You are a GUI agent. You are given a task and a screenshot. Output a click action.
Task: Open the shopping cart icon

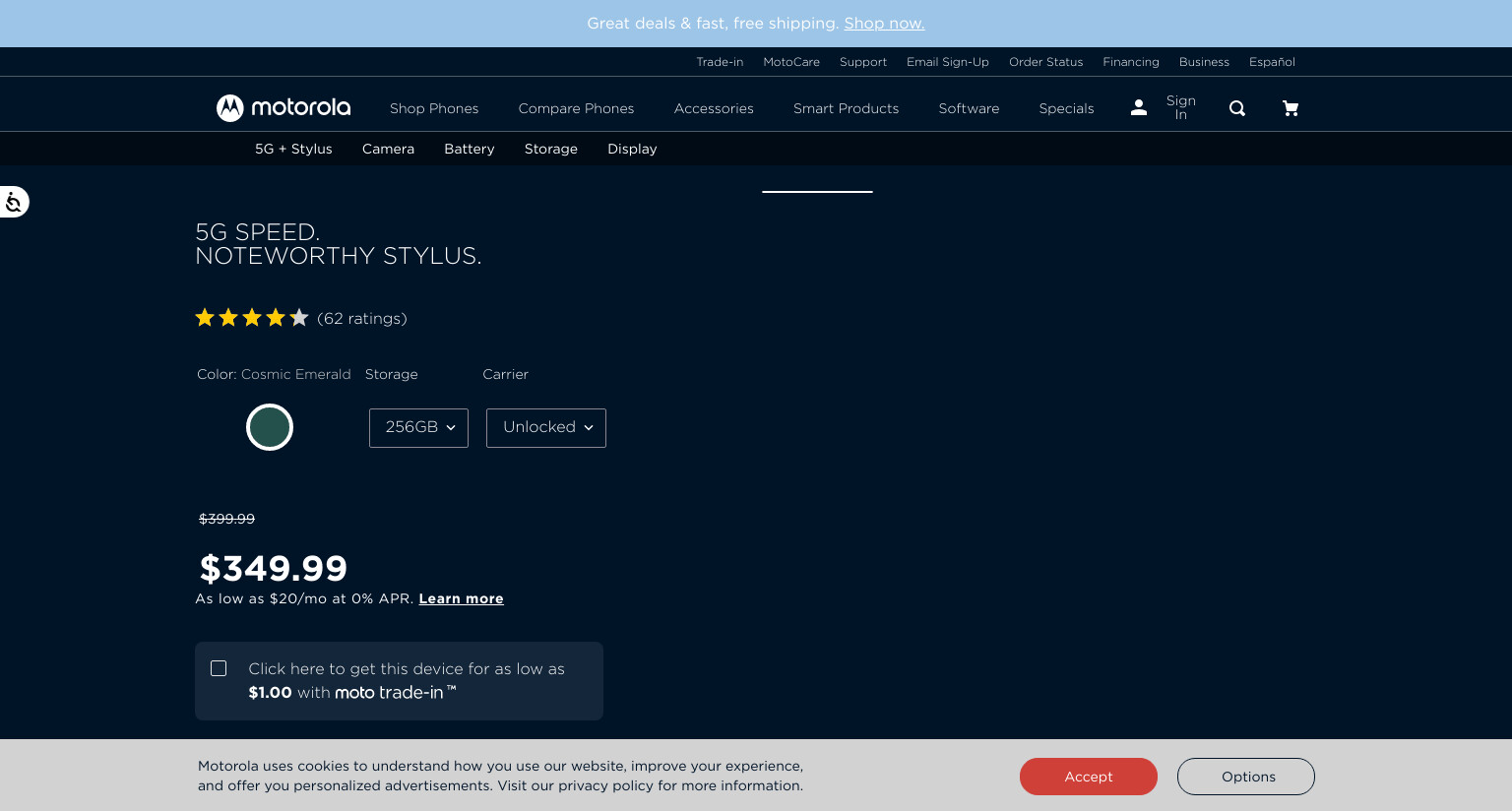click(x=1291, y=108)
